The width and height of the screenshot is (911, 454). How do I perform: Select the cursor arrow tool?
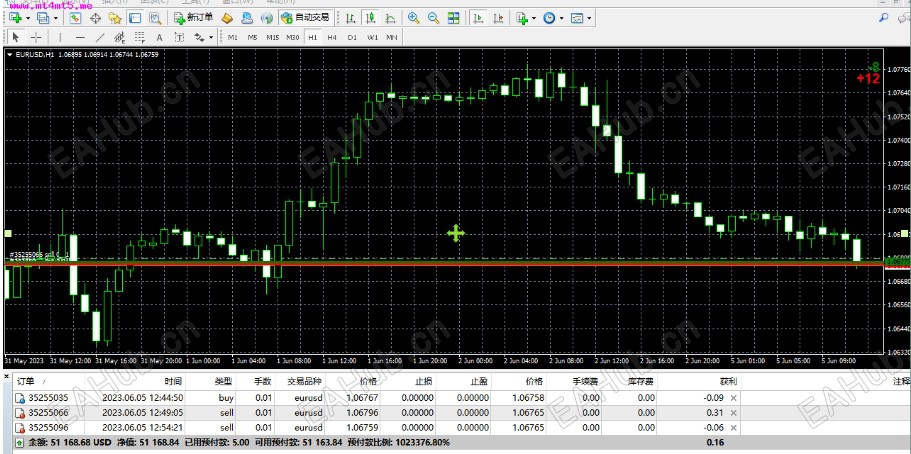click(x=16, y=38)
